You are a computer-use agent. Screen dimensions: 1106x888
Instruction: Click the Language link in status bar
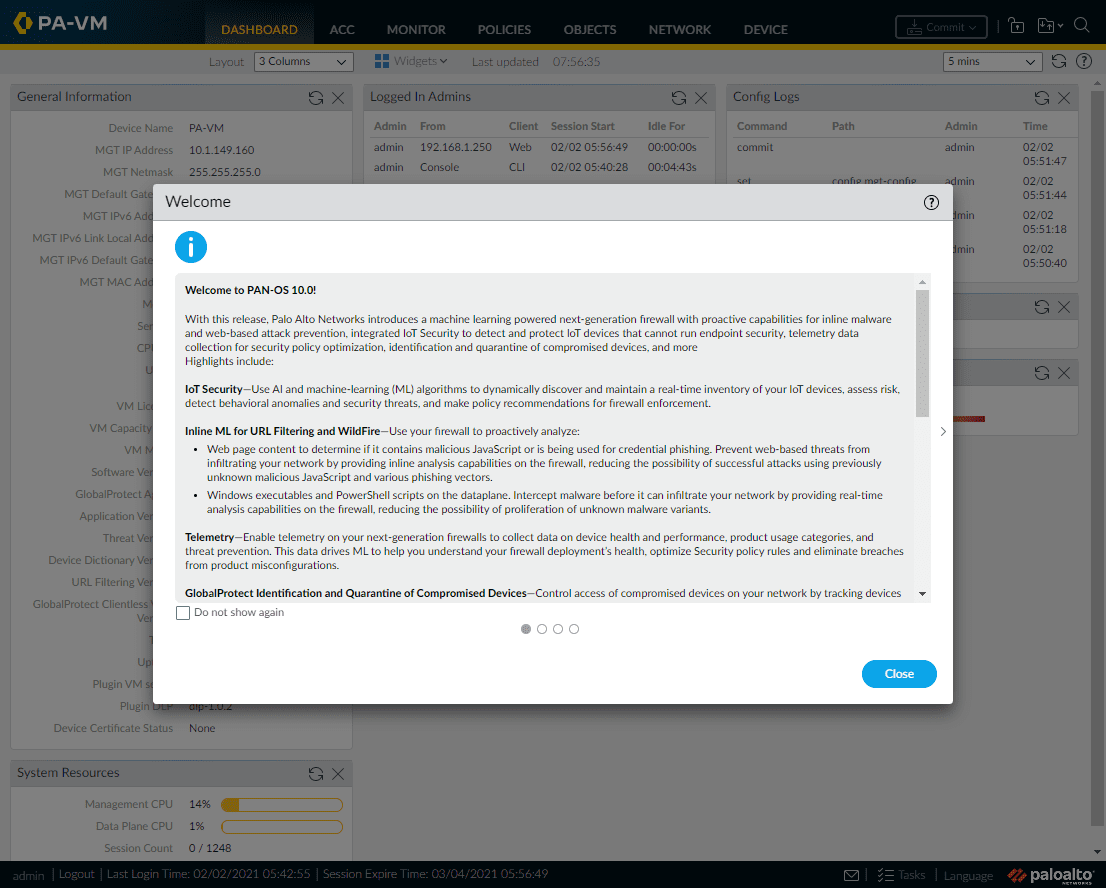(968, 875)
